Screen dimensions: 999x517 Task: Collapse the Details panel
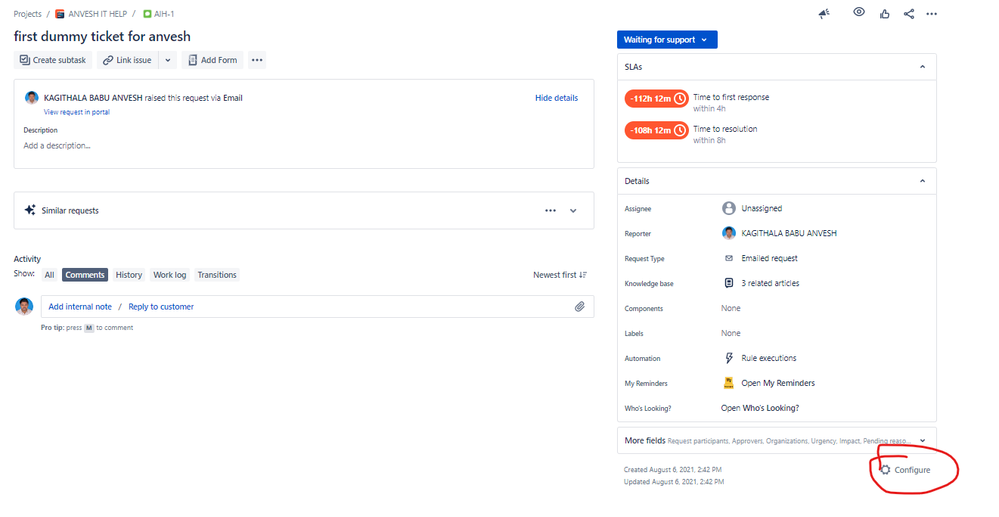click(x=922, y=181)
